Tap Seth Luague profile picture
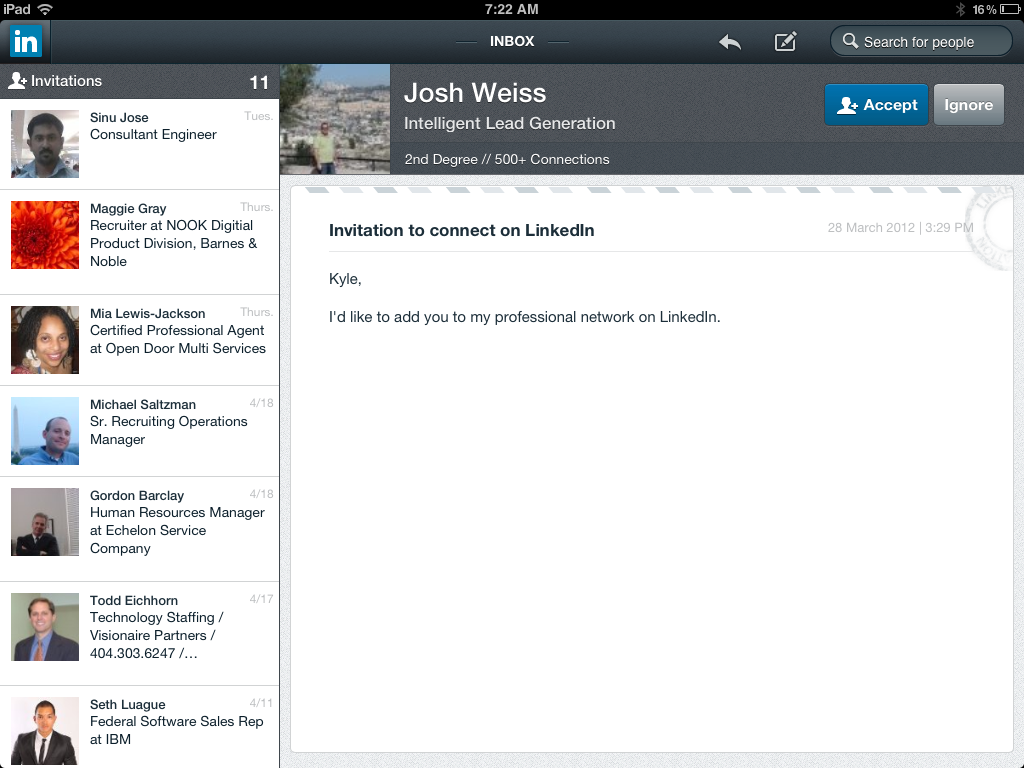The height and width of the screenshot is (768, 1024). click(45, 731)
